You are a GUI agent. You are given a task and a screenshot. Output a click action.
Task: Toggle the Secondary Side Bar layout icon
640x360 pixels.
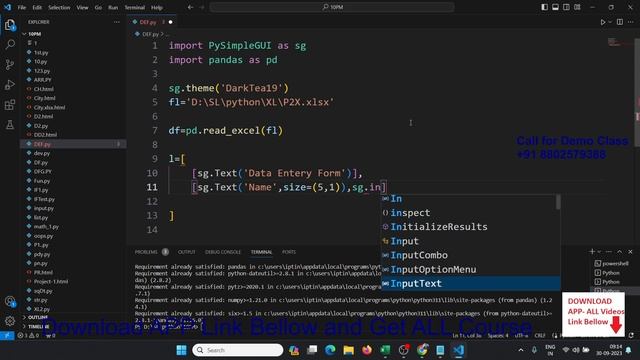tap(566, 7)
